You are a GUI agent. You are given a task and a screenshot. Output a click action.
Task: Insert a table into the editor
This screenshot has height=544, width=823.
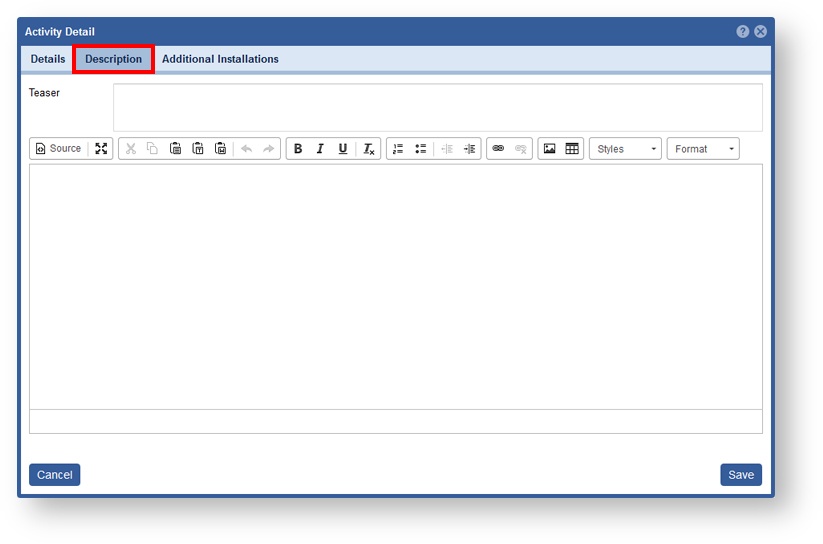pos(572,149)
